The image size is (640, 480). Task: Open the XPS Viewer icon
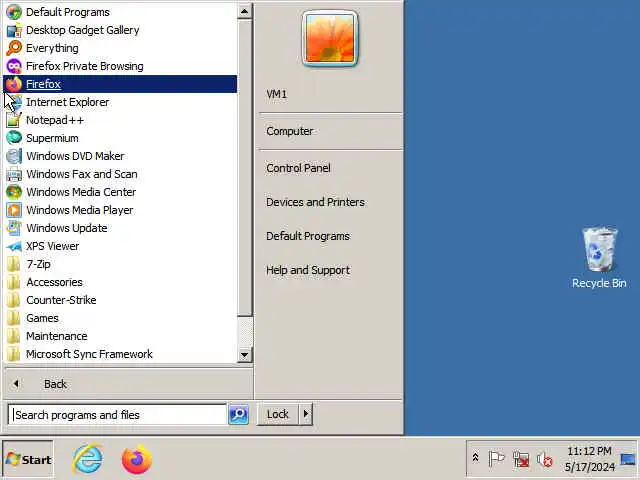tap(14, 246)
